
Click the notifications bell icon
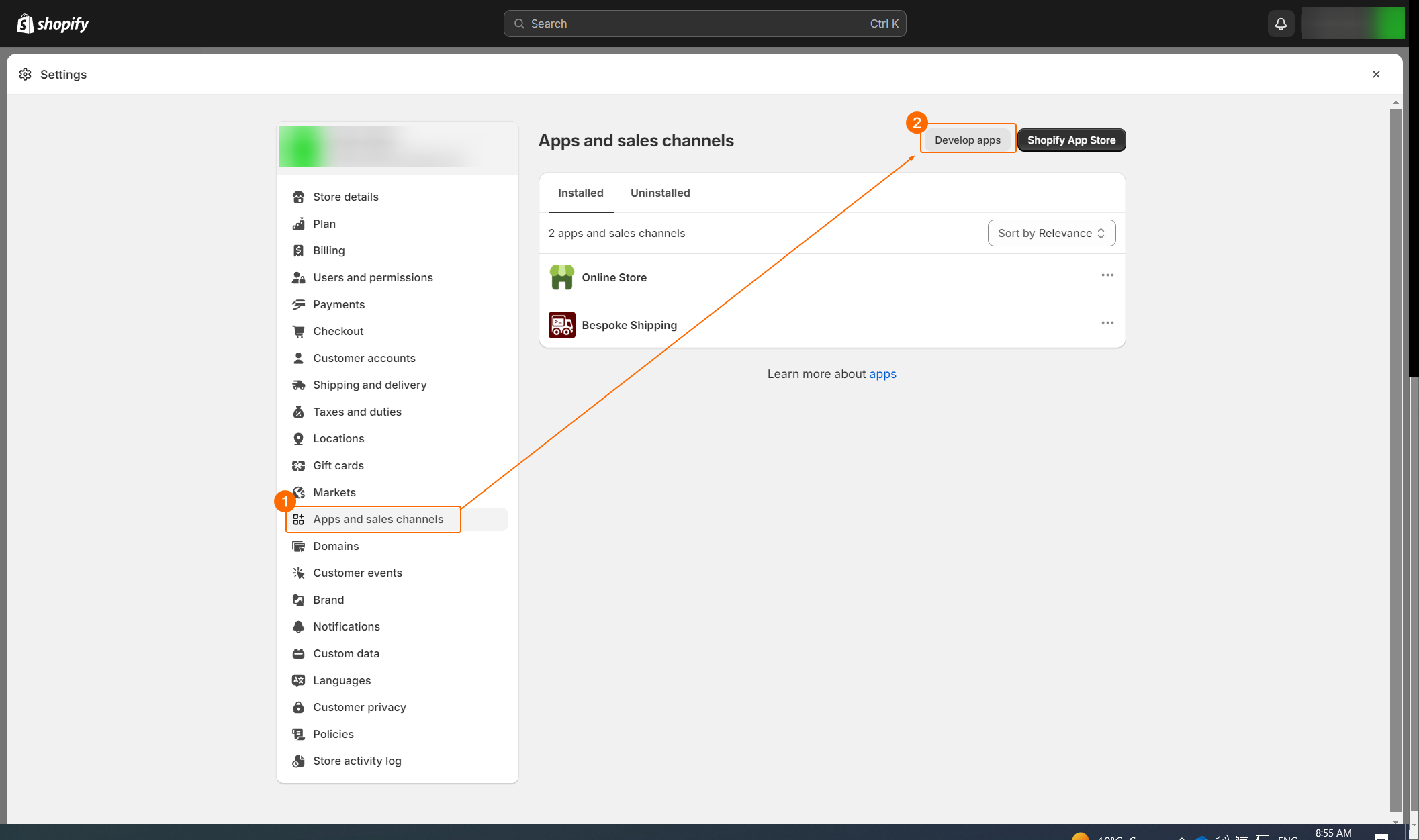tap(1281, 24)
